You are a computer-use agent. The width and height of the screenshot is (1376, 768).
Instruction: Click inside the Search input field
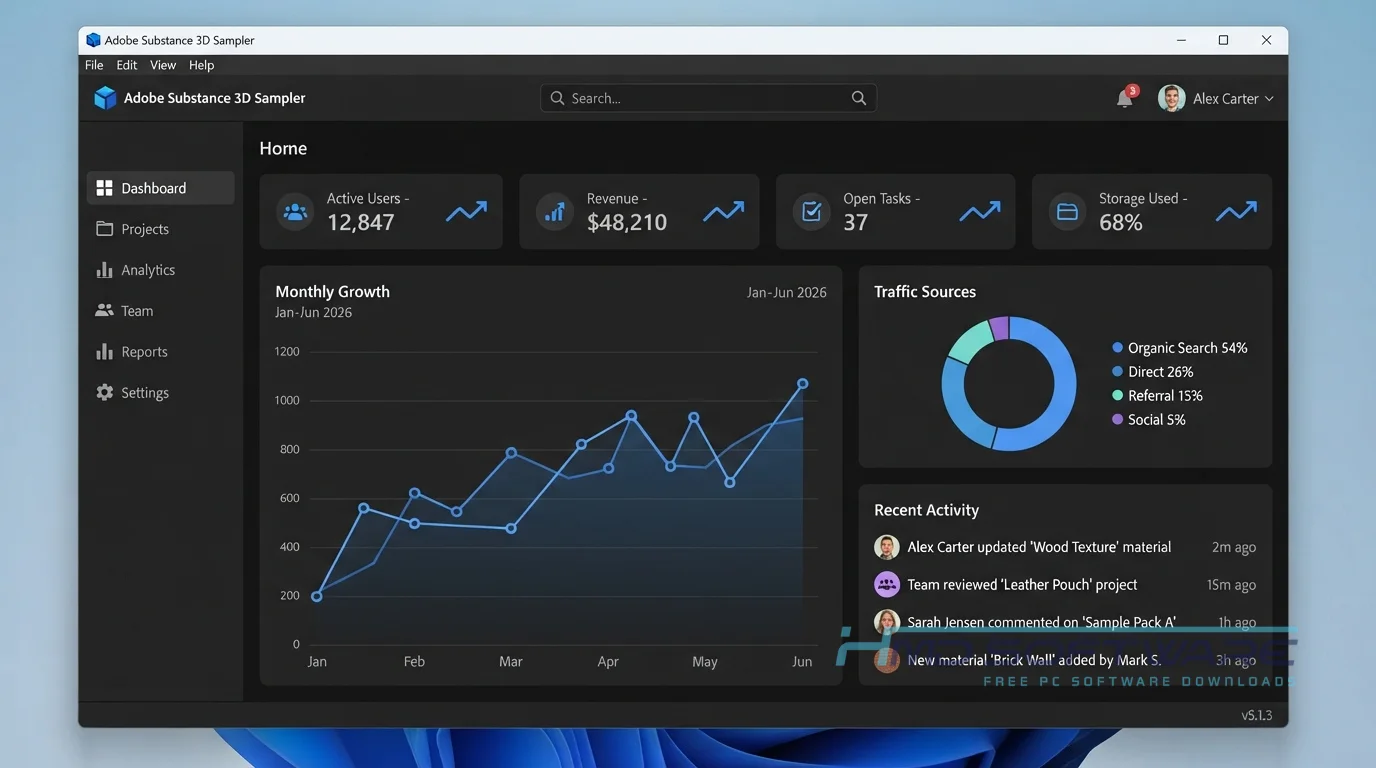(708, 98)
